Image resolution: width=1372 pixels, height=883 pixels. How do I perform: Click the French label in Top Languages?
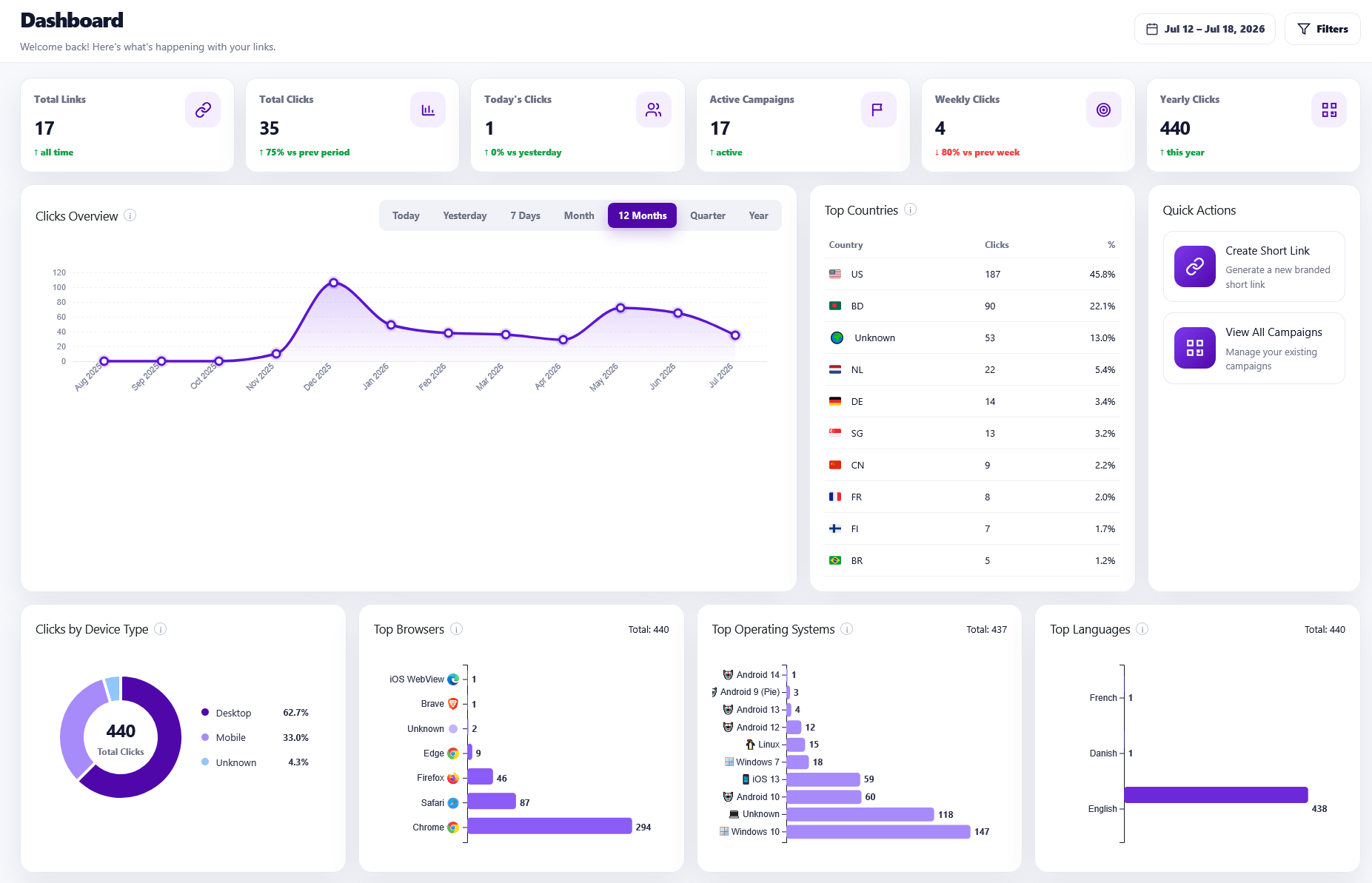(1103, 698)
